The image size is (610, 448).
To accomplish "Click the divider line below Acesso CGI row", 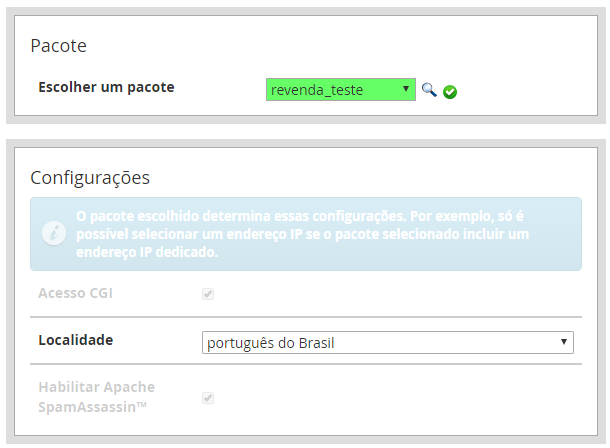I will pos(306,317).
